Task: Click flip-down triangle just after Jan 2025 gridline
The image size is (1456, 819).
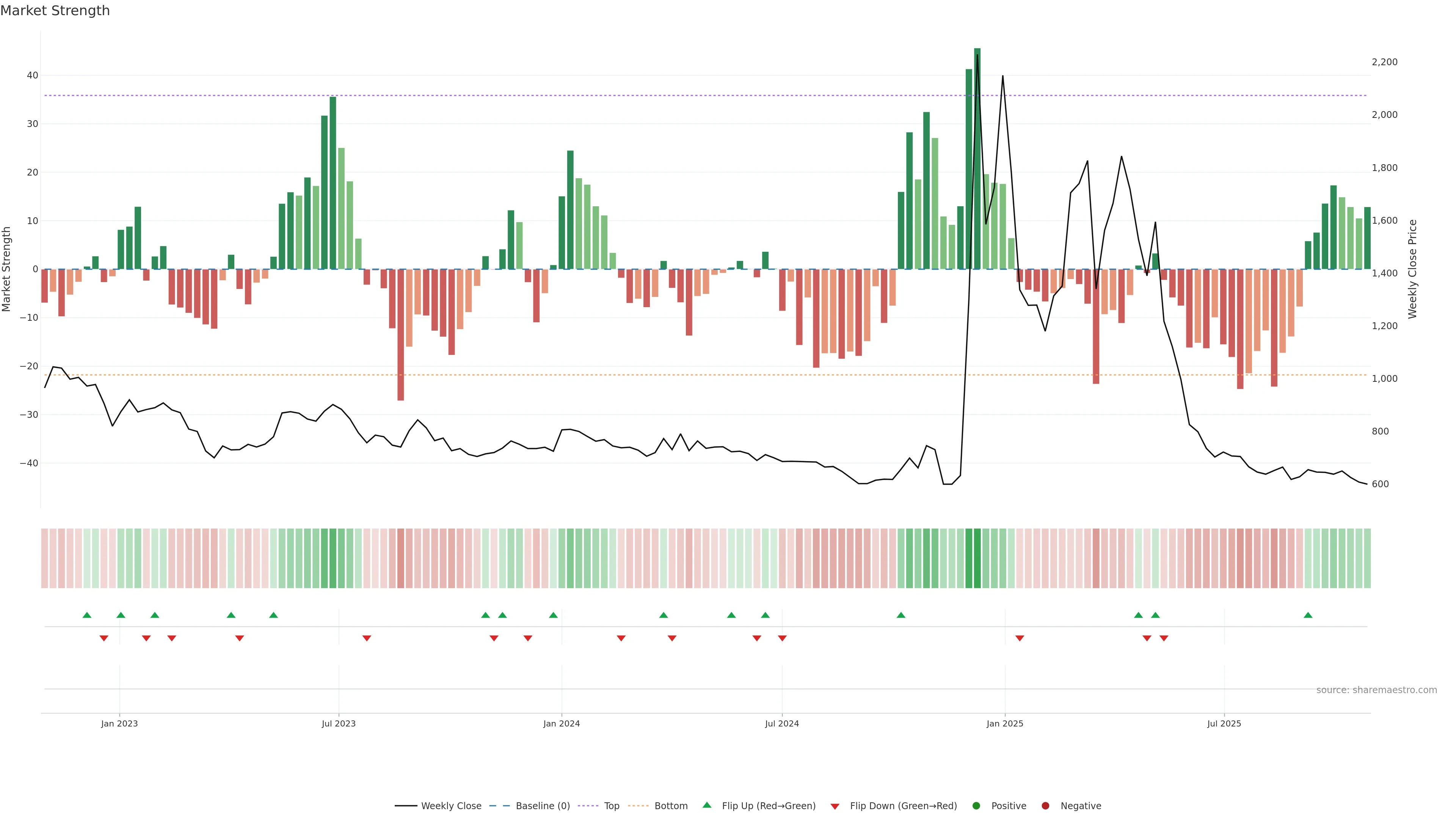Action: click(x=1020, y=638)
